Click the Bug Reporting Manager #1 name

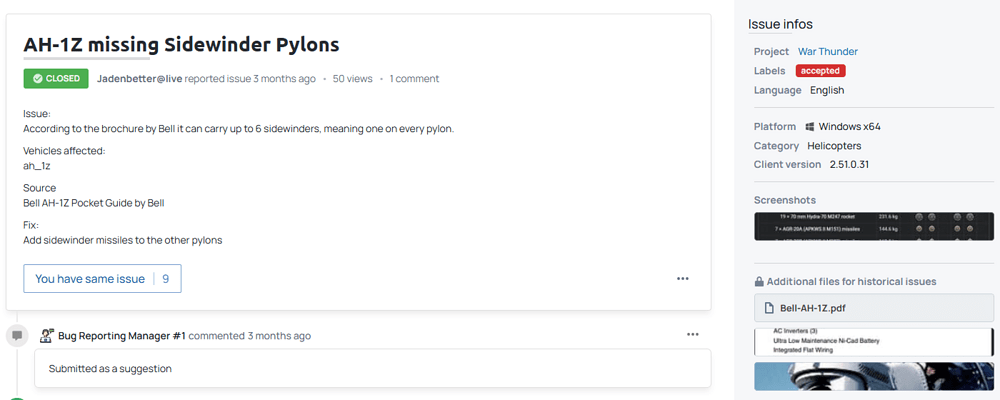[x=121, y=336]
